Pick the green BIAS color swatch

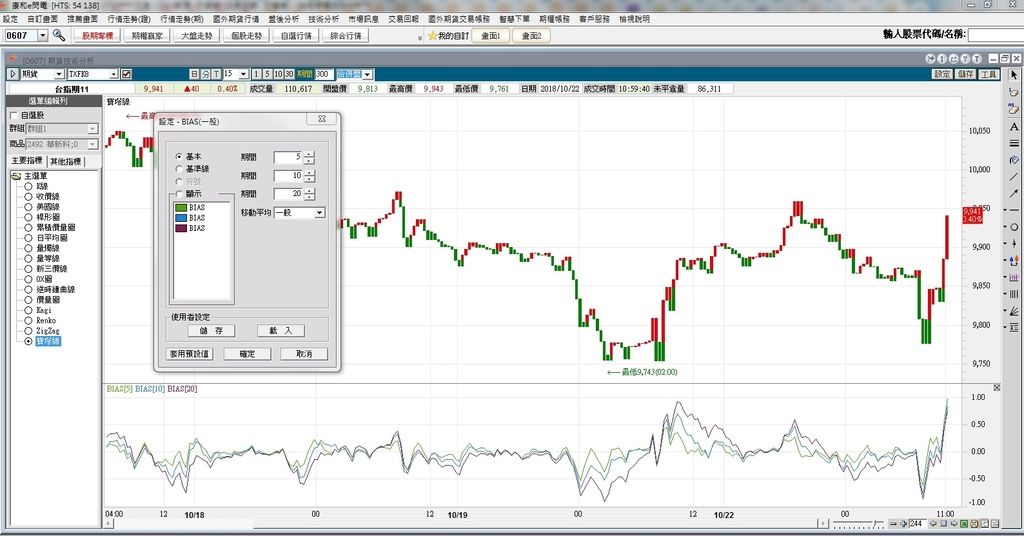(x=181, y=208)
